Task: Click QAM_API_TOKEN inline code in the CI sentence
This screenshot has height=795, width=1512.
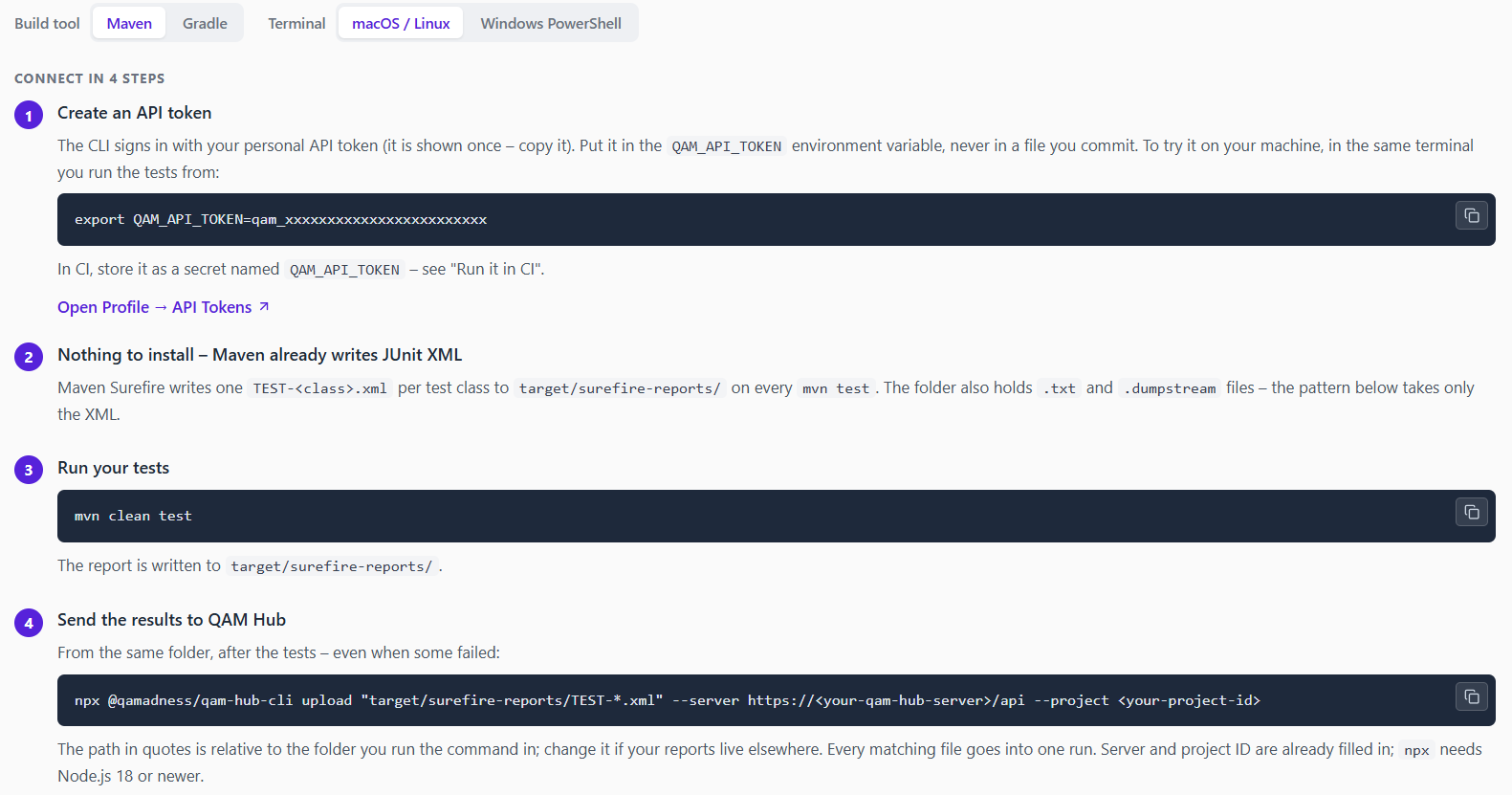Action: [x=344, y=270]
